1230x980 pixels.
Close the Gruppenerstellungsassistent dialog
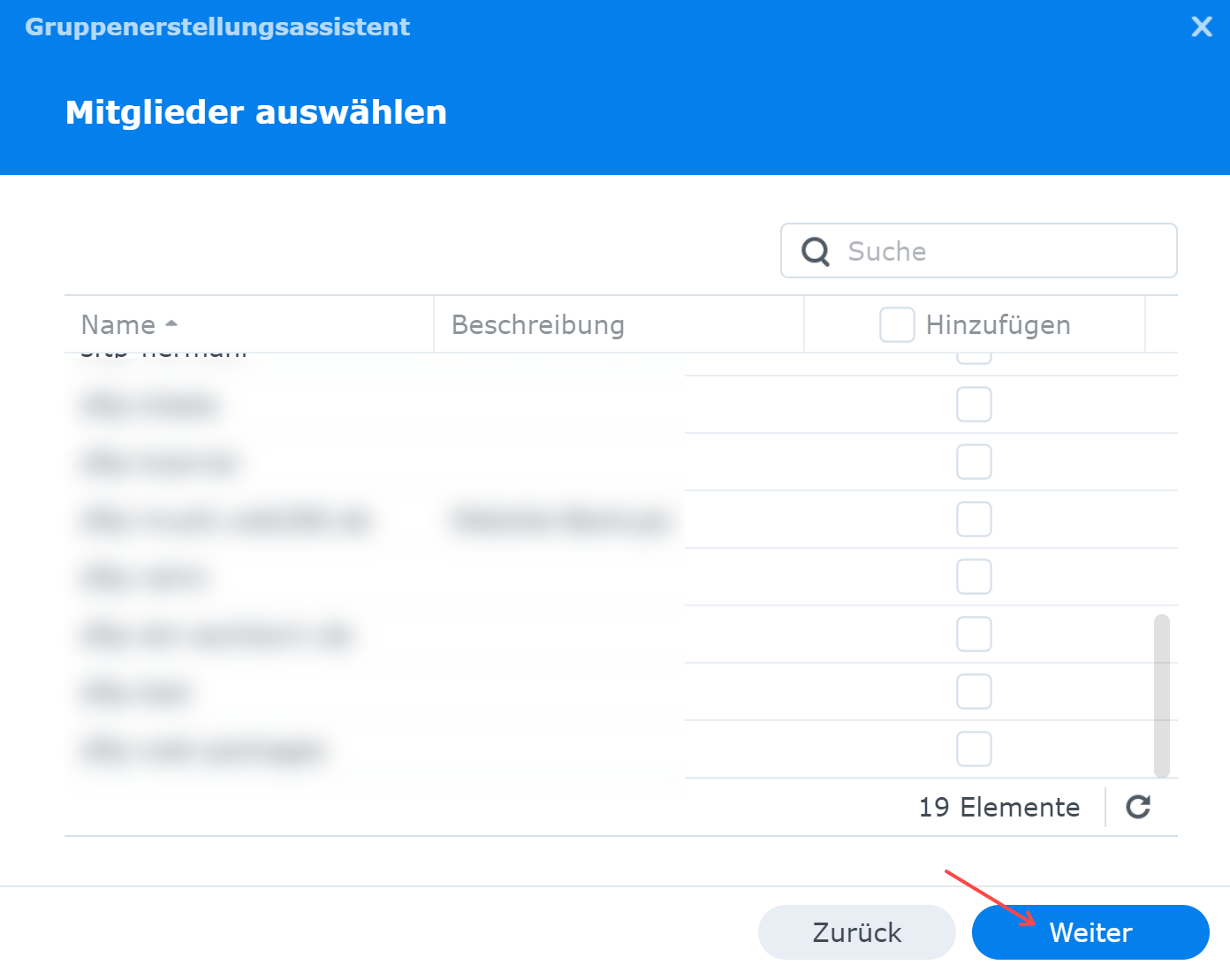click(1202, 27)
